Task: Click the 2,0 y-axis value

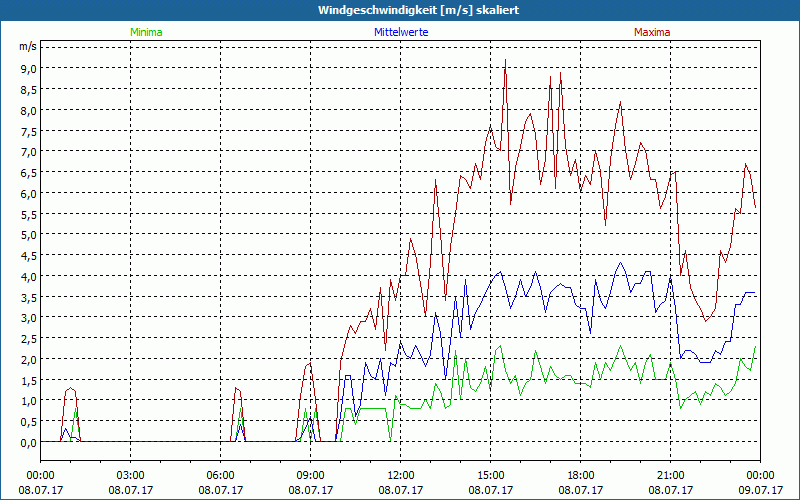Action: [29, 360]
